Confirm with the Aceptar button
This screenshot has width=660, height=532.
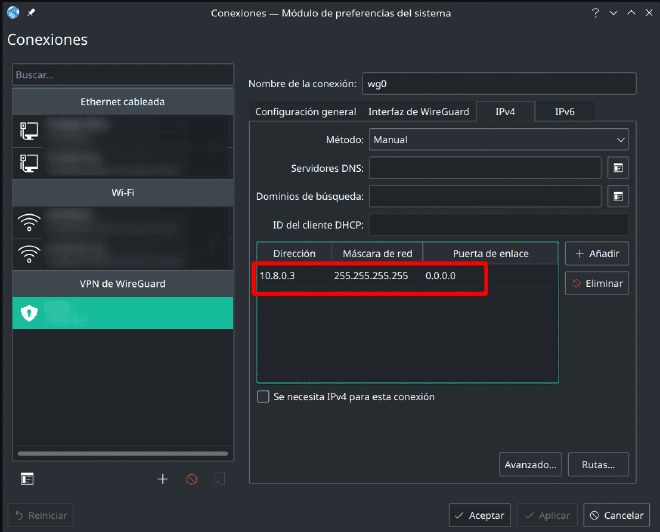(480, 515)
